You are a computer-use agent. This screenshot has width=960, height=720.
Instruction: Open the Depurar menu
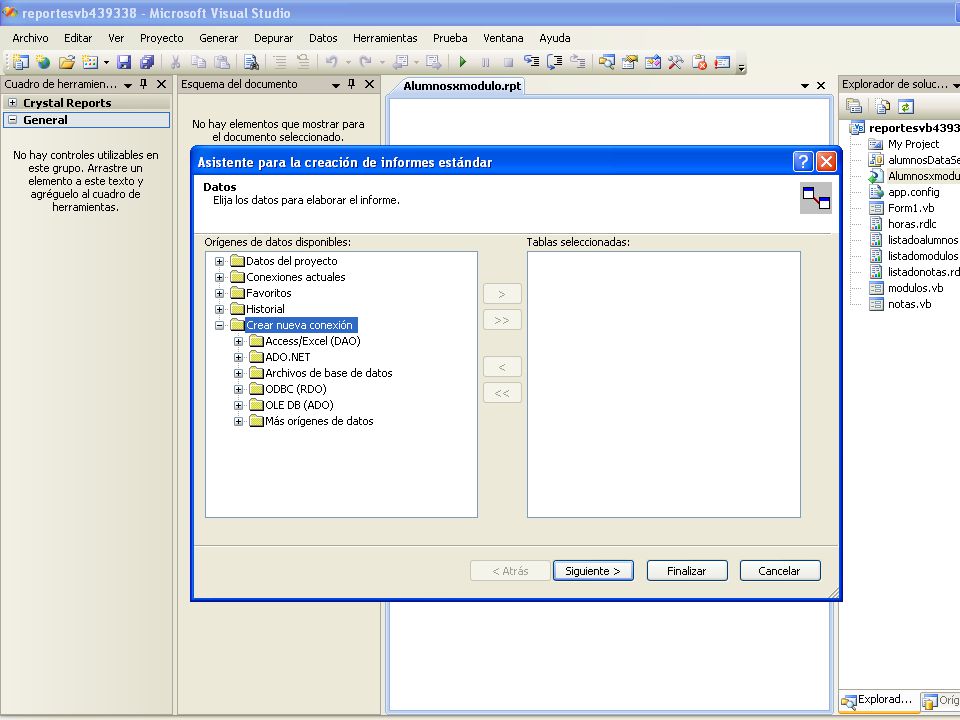pos(274,38)
